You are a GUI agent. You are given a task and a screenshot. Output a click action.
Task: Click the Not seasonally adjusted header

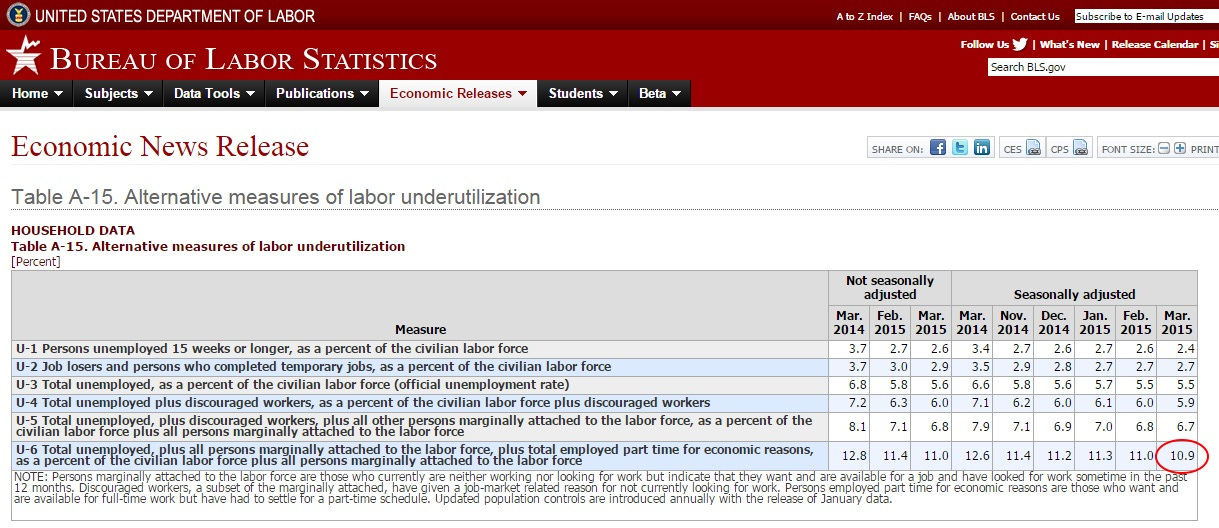click(x=890, y=287)
